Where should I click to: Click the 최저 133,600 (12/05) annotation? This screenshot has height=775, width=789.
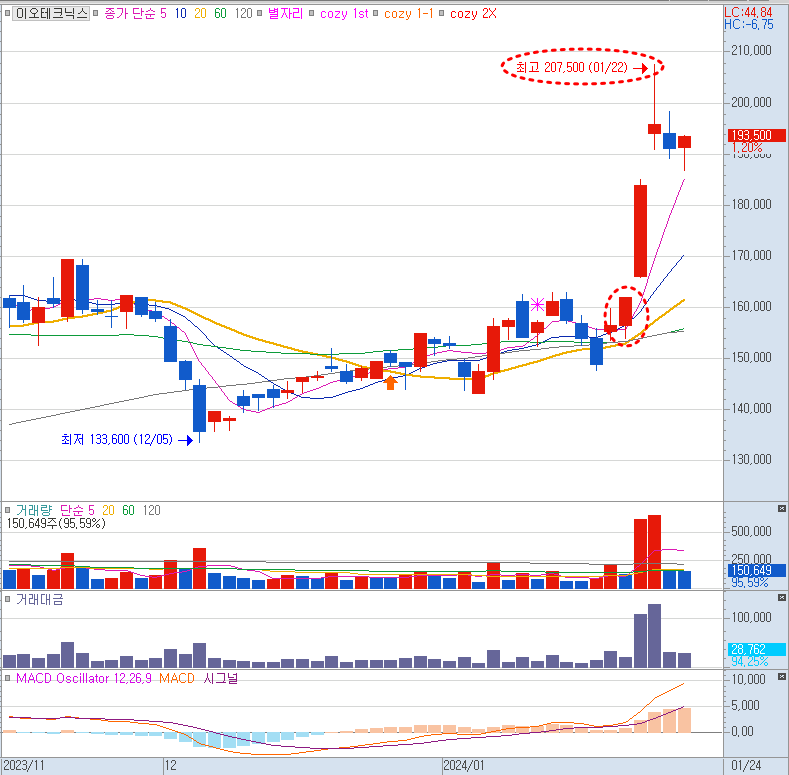(117, 440)
